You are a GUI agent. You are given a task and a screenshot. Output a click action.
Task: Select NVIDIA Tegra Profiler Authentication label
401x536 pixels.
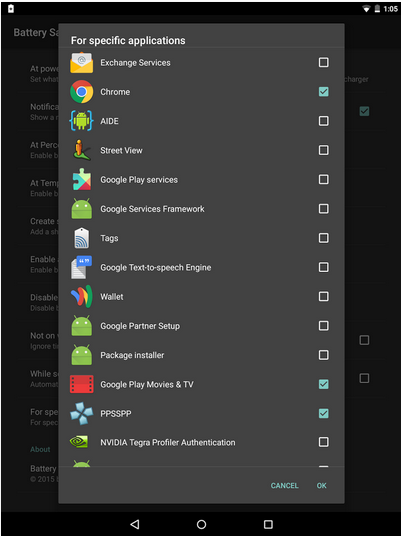click(x=168, y=442)
